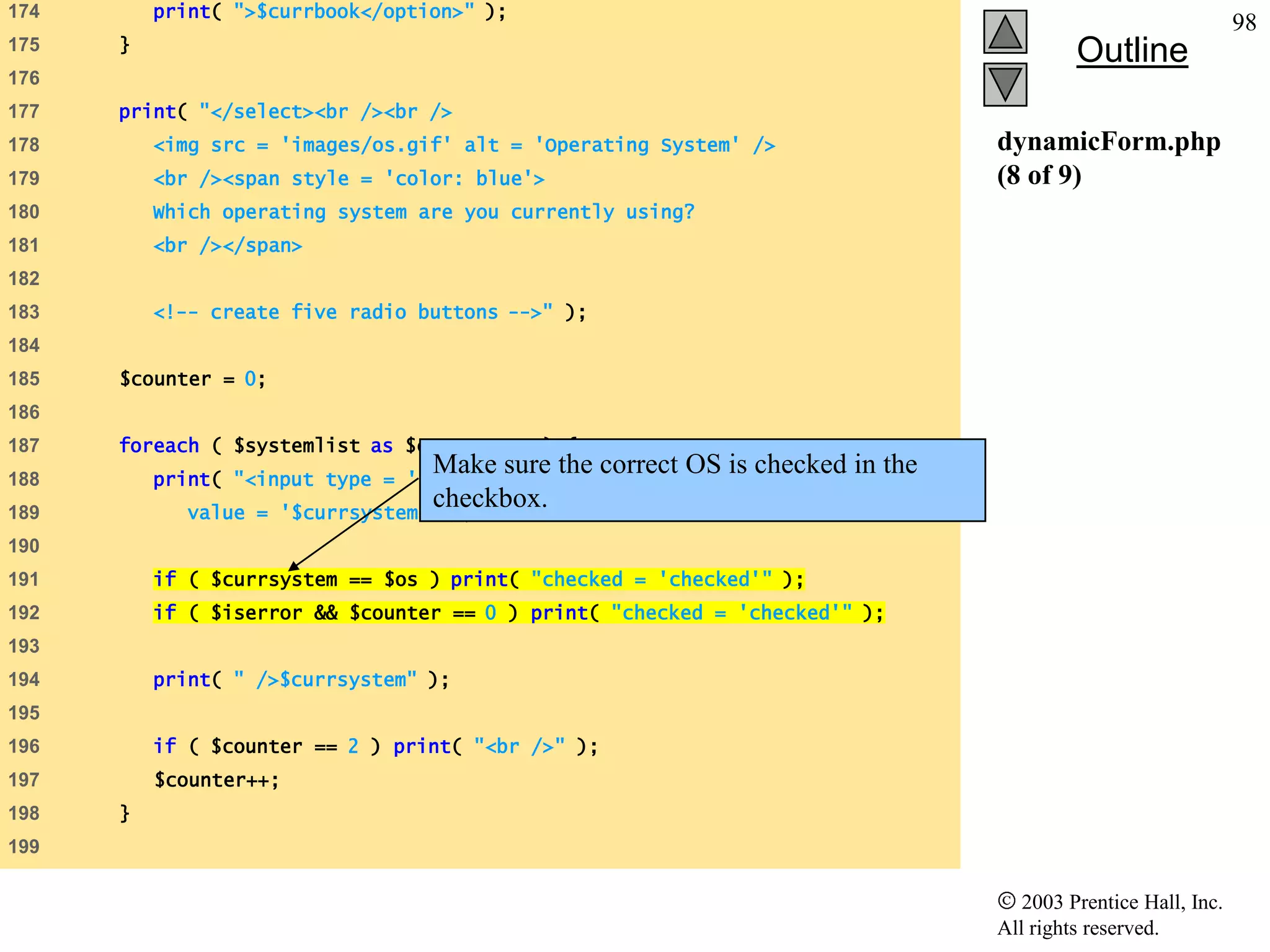Viewport: 1270px width, 952px height.
Task: Click the down triangle navigation button
Action: [1005, 84]
